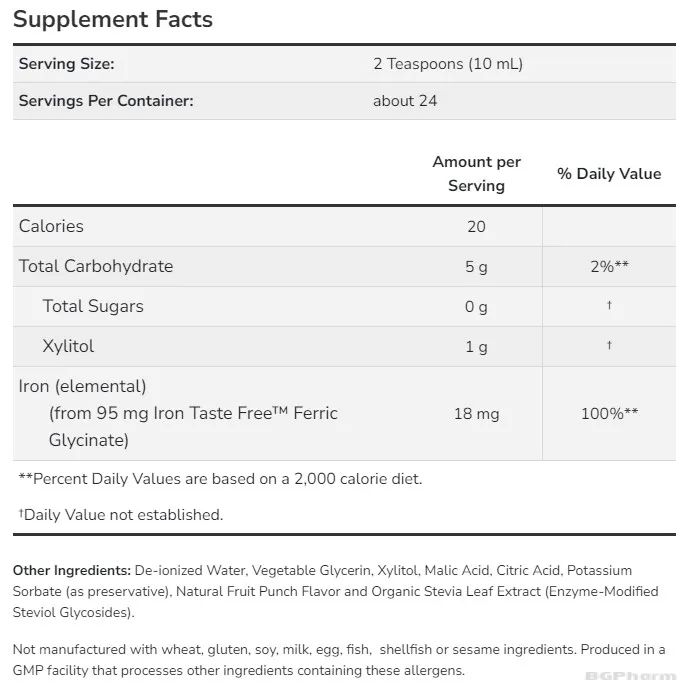This screenshot has height=688, width=685.
Task: Select the Iron (elemental) row label
Action: [82, 386]
